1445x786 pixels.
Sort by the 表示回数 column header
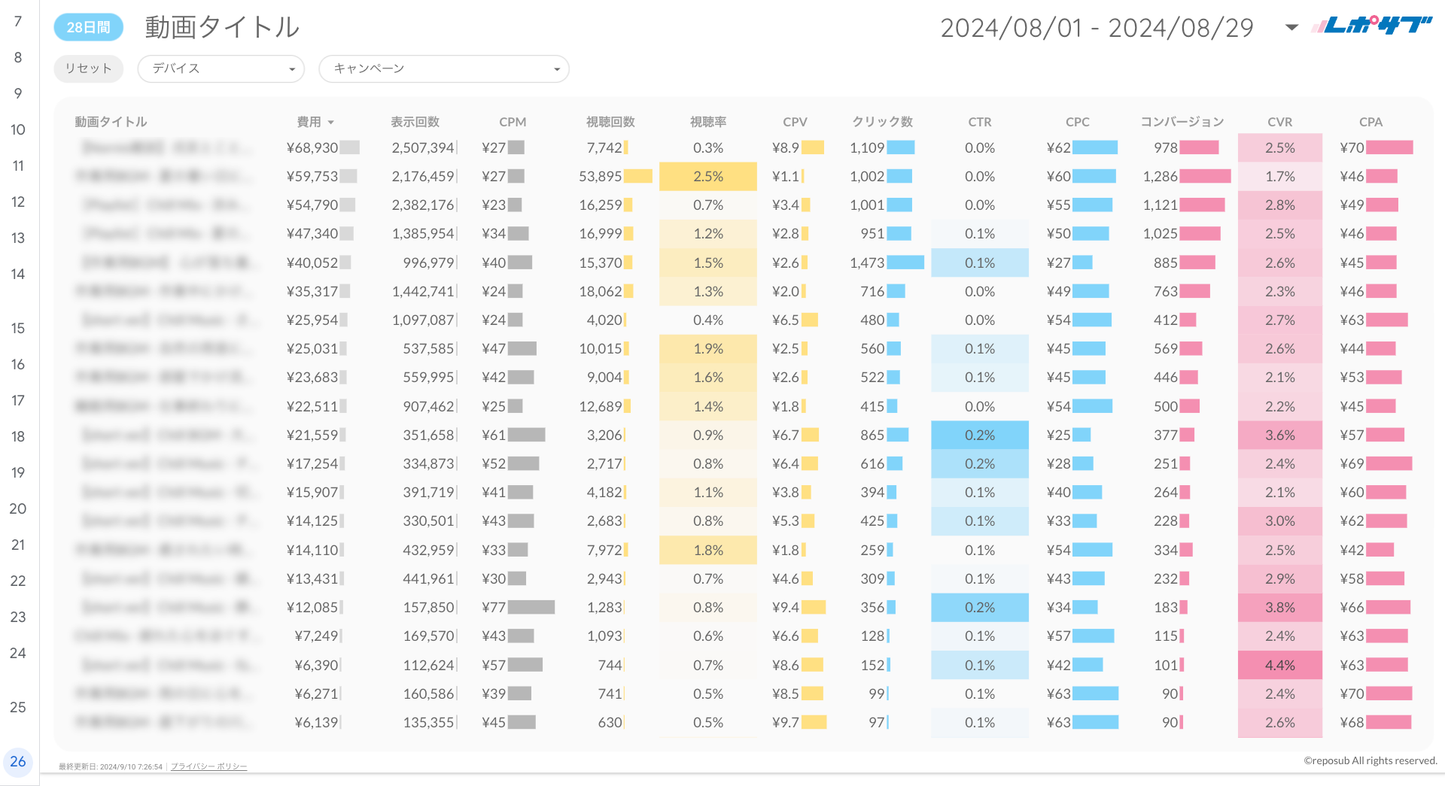click(x=415, y=122)
